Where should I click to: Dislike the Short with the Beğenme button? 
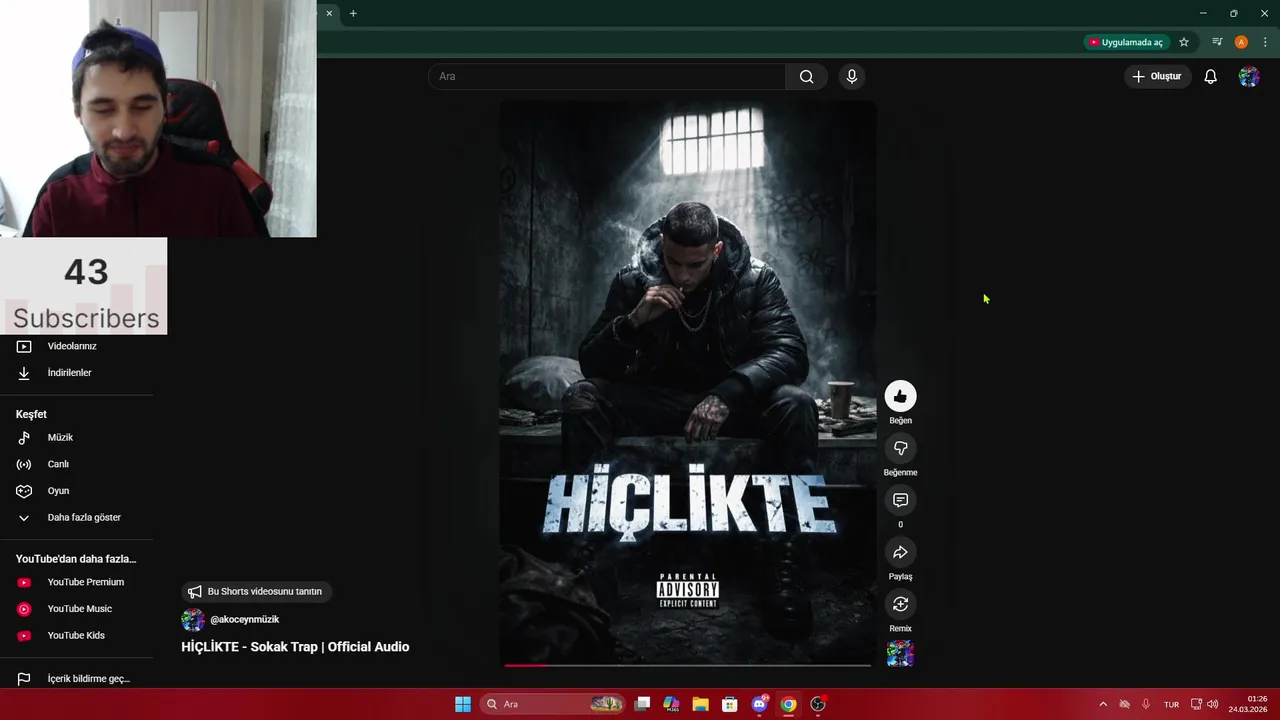(x=900, y=448)
